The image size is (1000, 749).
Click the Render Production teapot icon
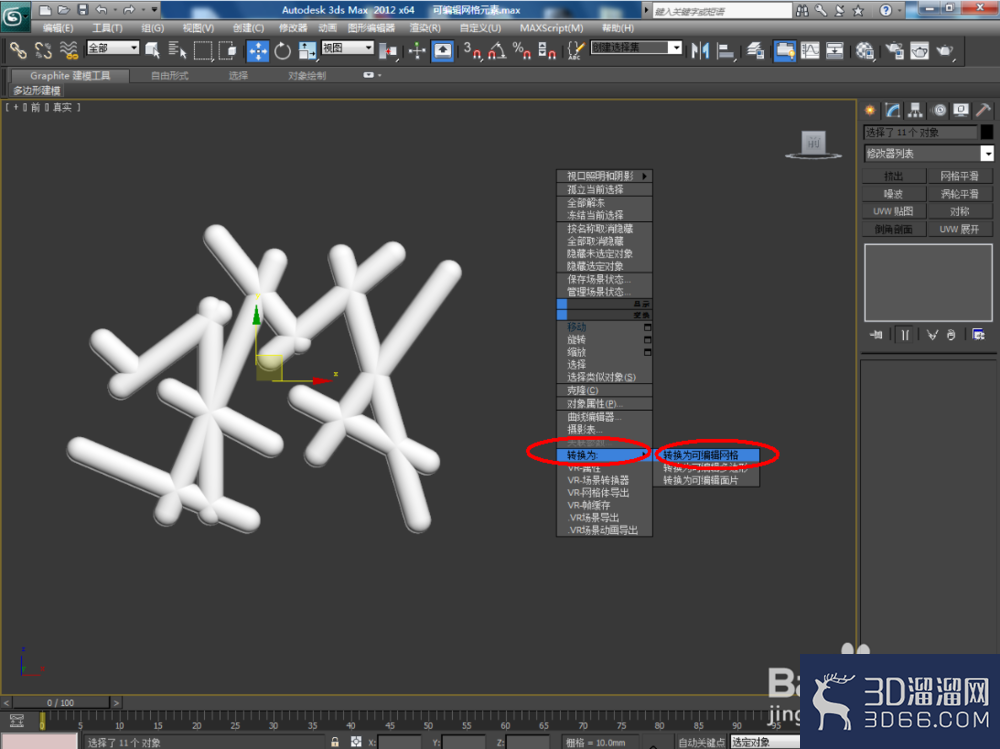(945, 50)
